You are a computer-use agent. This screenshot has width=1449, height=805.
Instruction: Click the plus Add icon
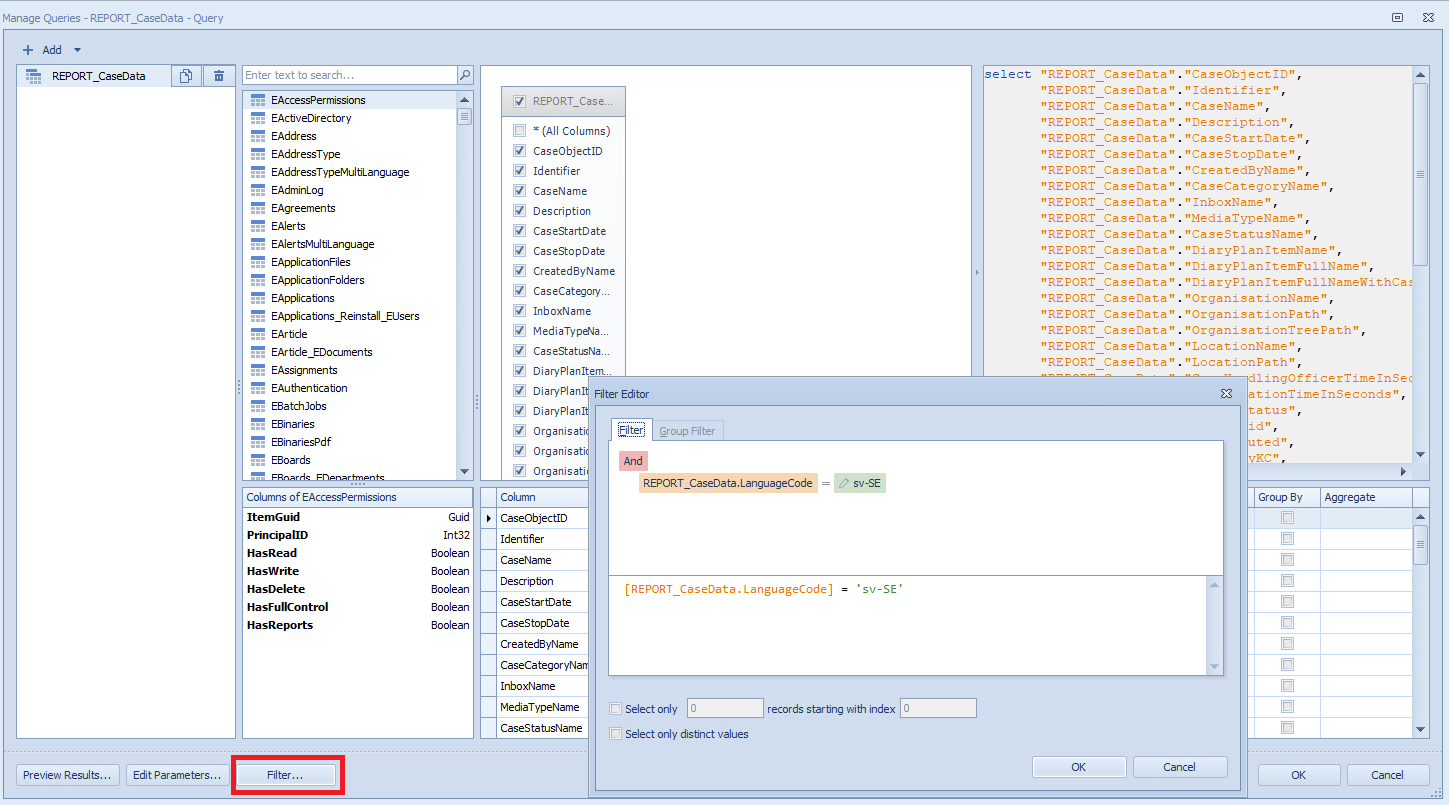tap(28, 50)
